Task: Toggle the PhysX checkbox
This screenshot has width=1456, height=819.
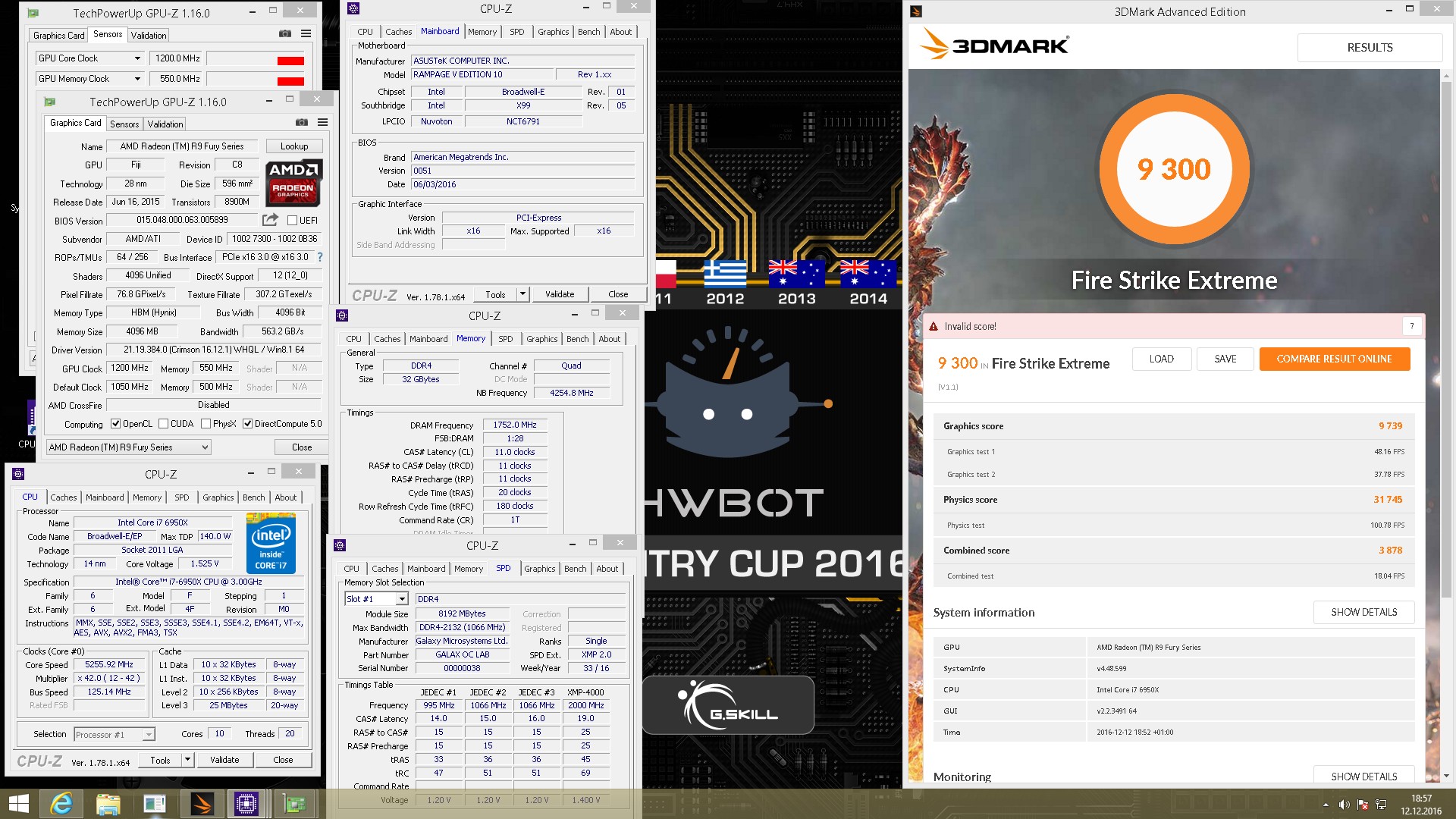Action: point(206,424)
